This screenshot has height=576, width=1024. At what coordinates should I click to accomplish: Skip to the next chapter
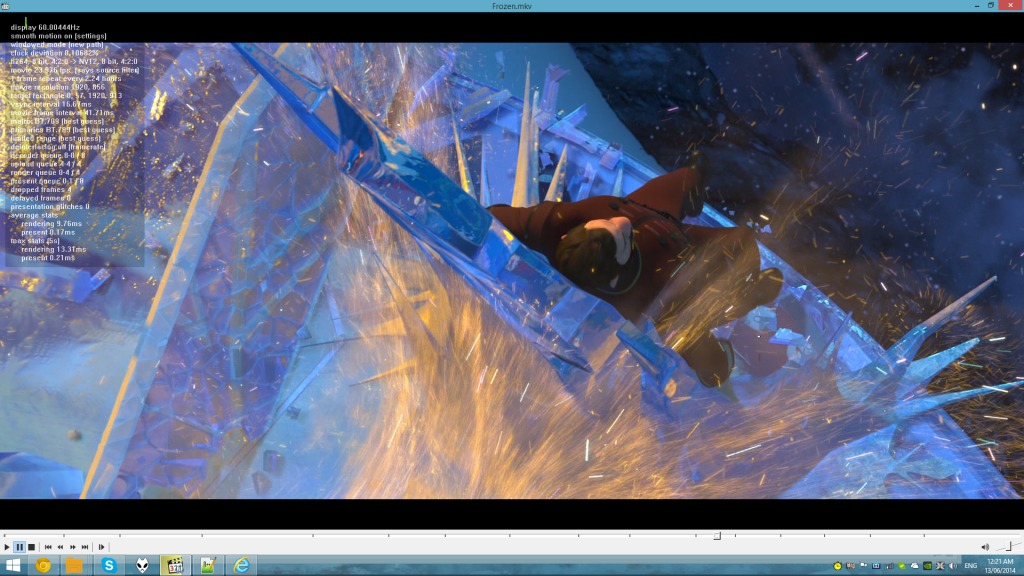[85, 547]
